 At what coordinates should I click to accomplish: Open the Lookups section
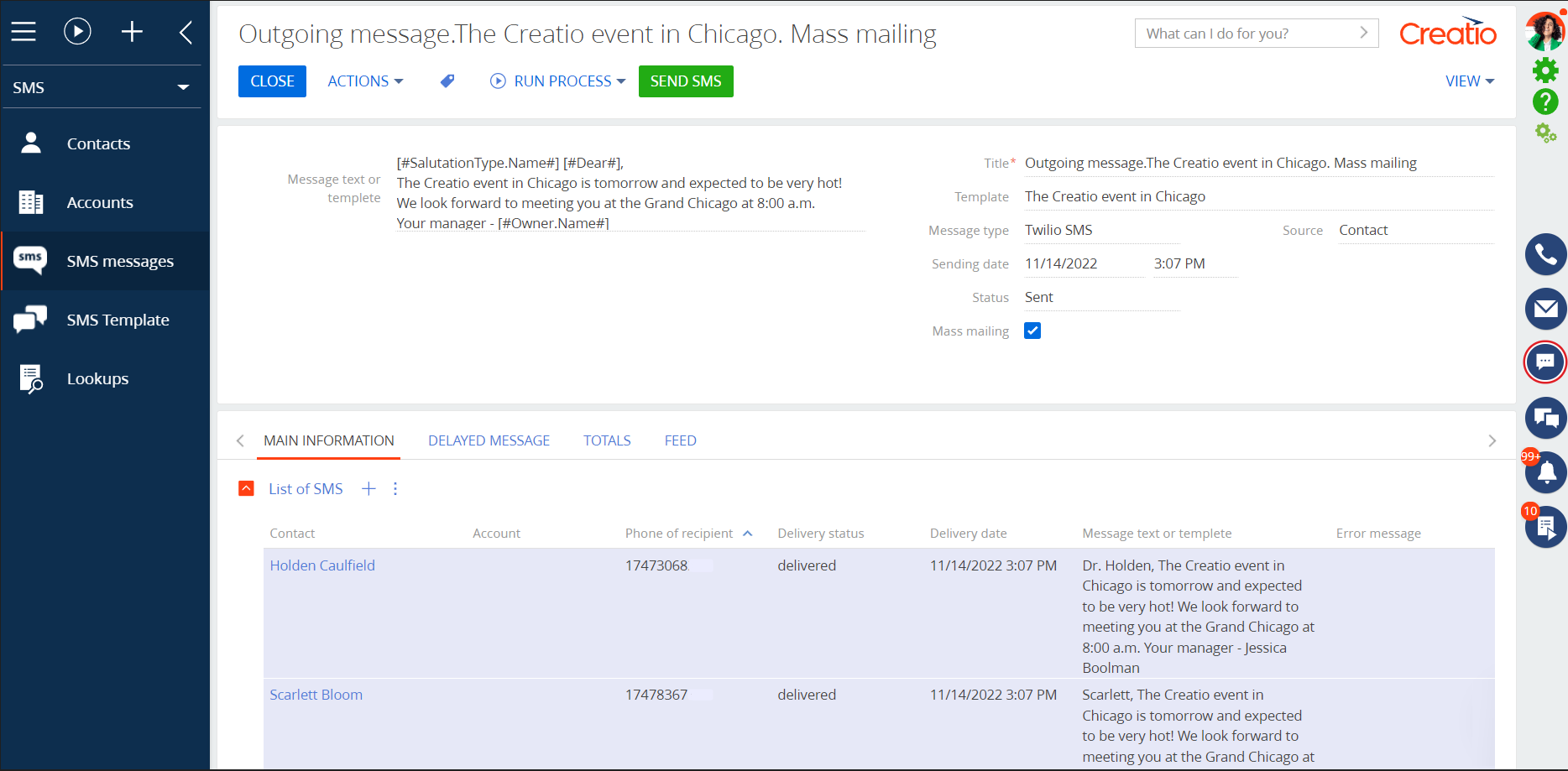(97, 378)
